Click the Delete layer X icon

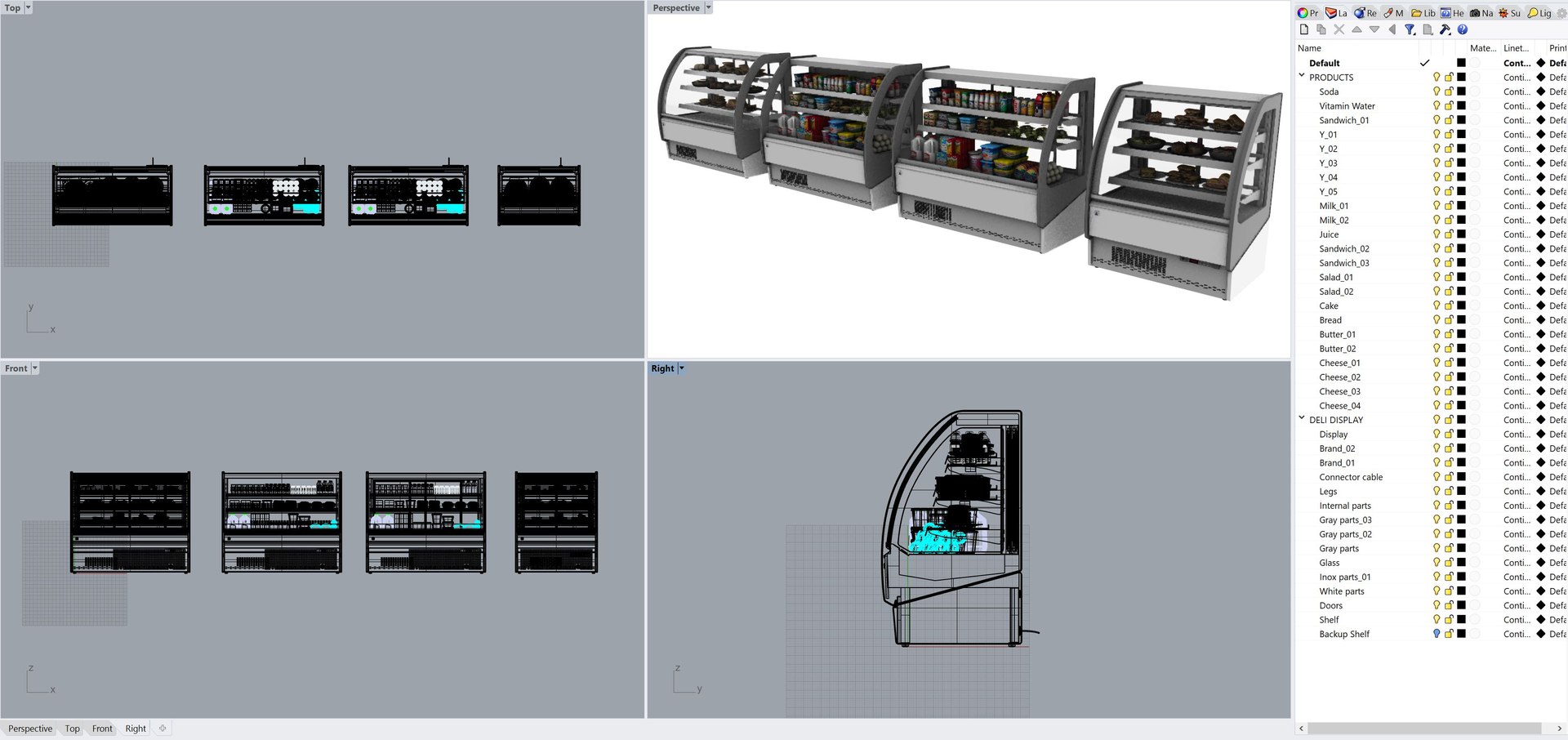coord(1339,29)
